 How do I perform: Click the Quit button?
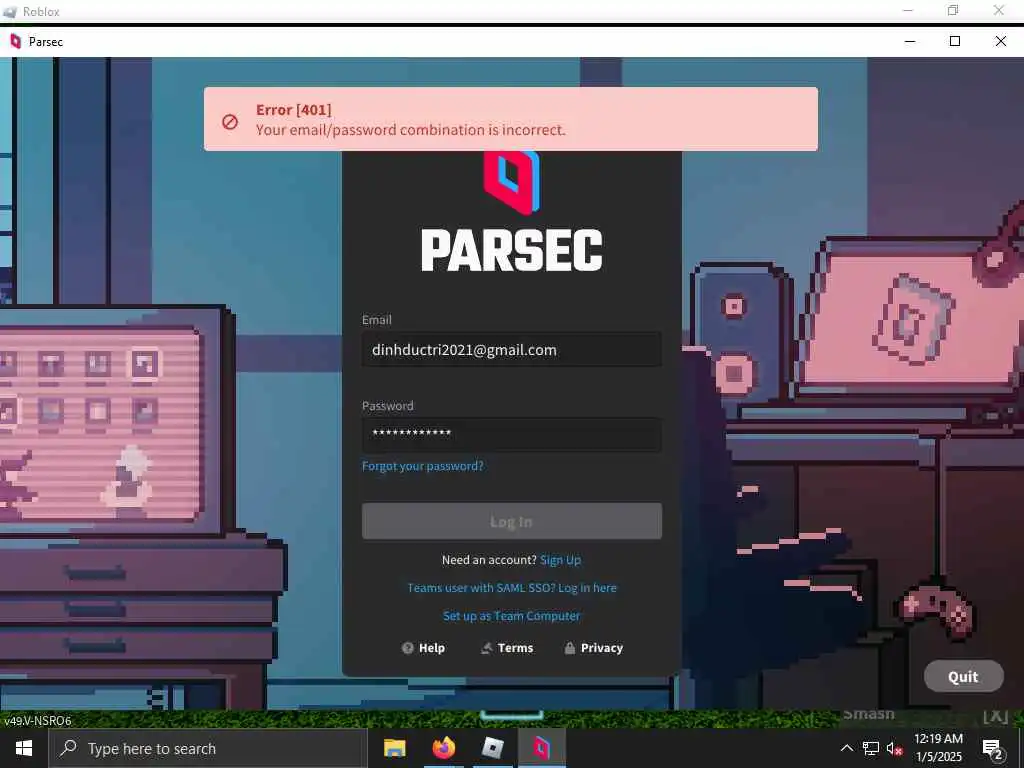pyautogui.click(x=963, y=676)
